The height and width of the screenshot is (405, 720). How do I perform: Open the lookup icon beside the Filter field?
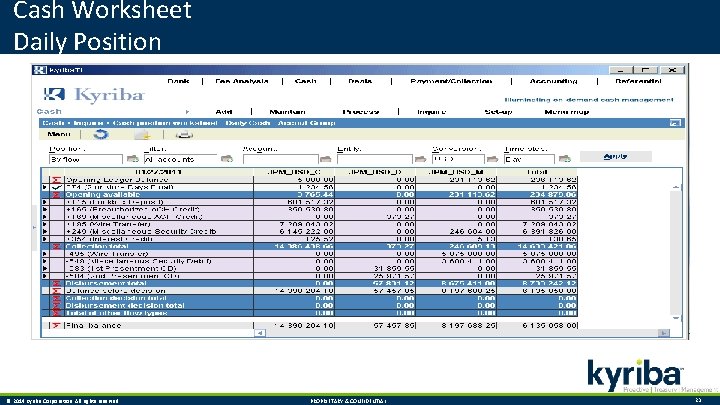[x=227, y=159]
